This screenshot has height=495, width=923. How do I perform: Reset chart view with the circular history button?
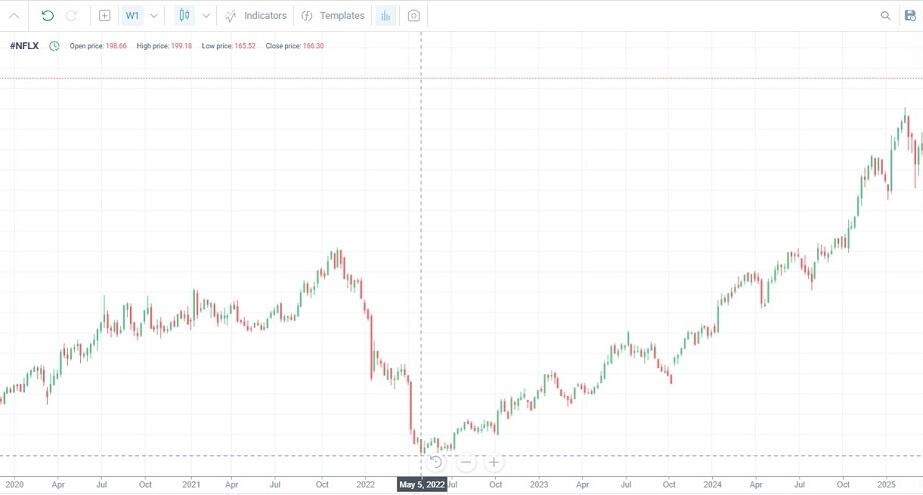coord(437,462)
